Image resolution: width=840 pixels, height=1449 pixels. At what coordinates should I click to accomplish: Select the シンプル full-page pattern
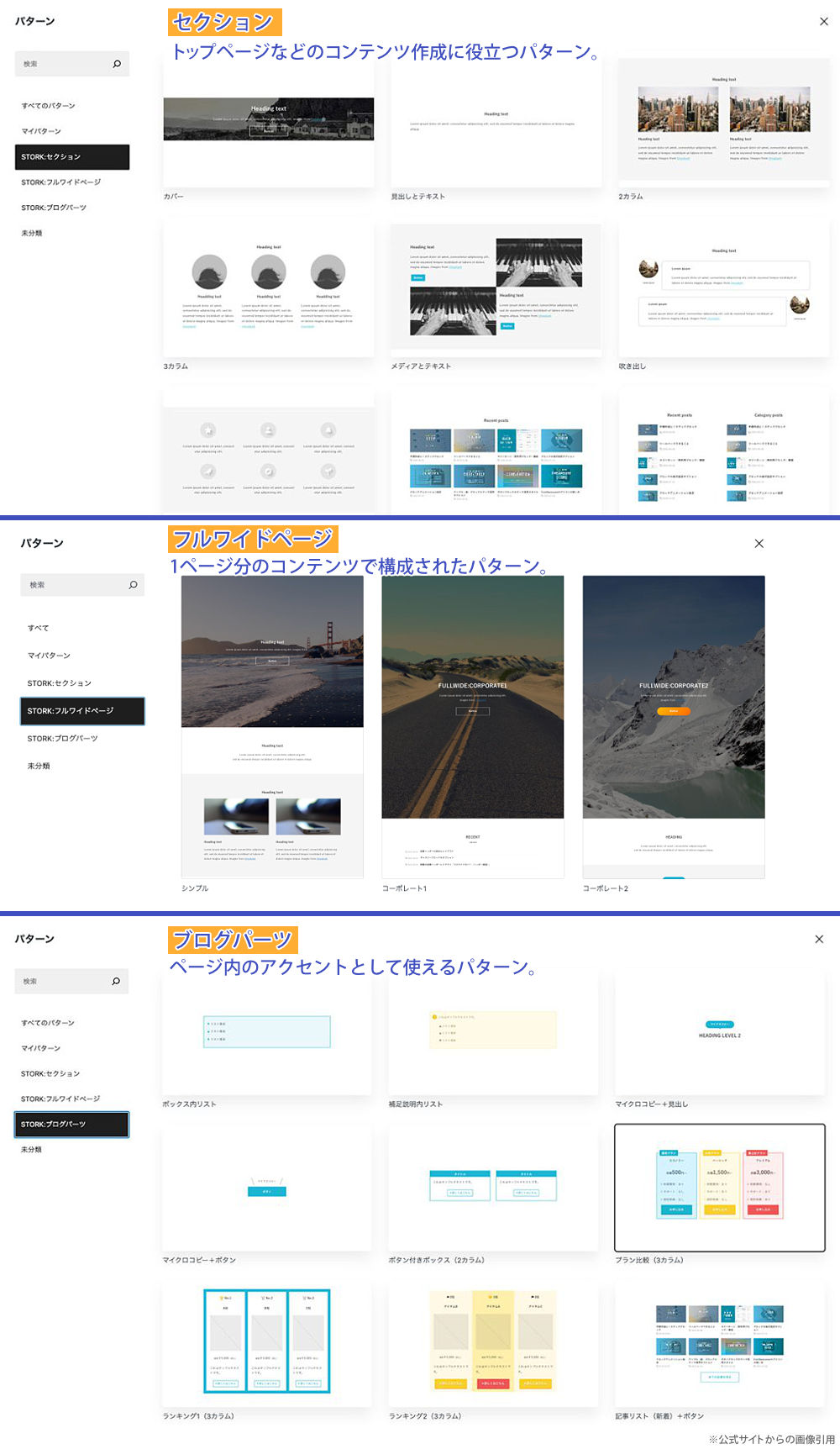point(272,727)
